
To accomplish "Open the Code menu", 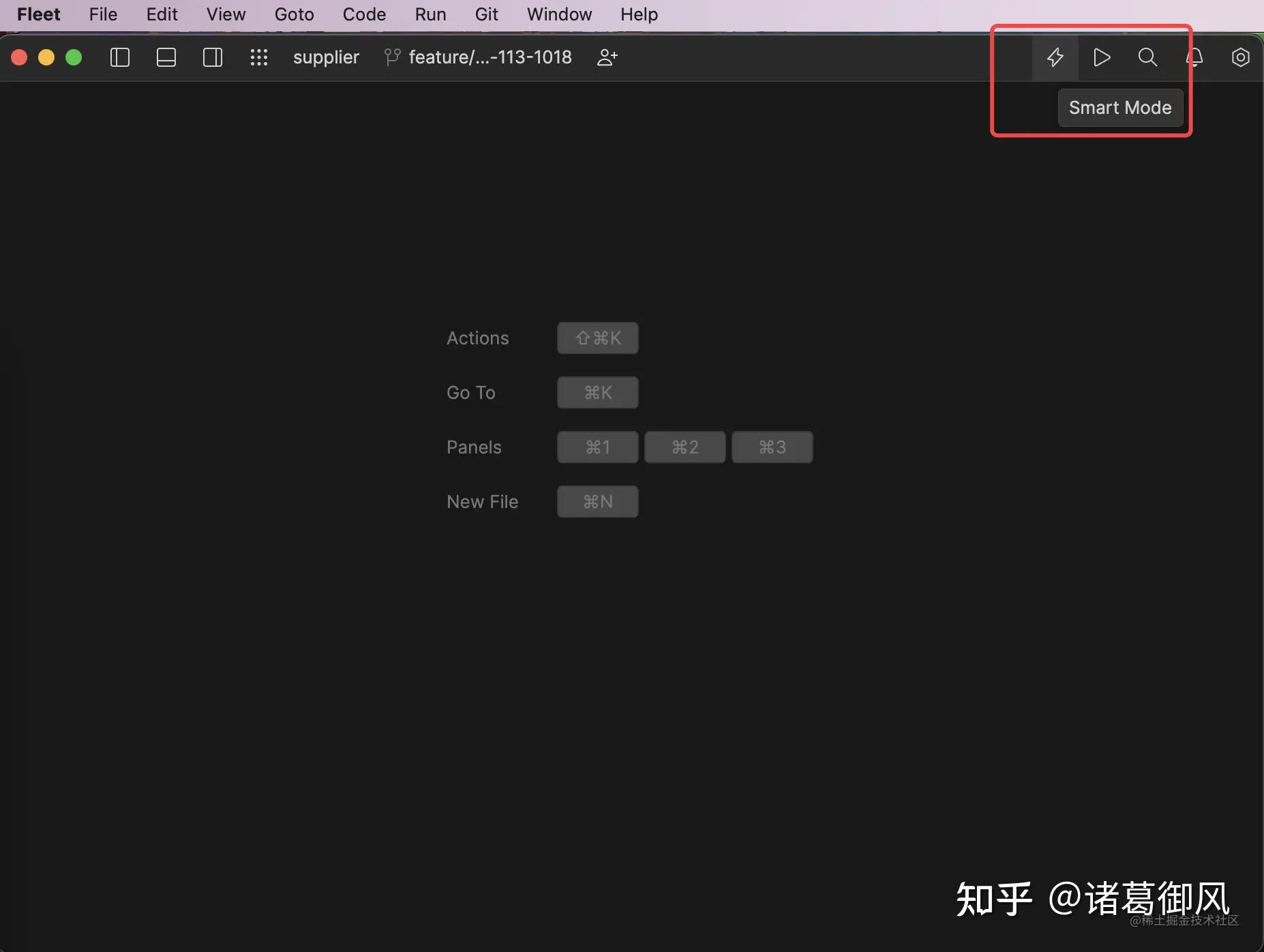I will (x=365, y=14).
